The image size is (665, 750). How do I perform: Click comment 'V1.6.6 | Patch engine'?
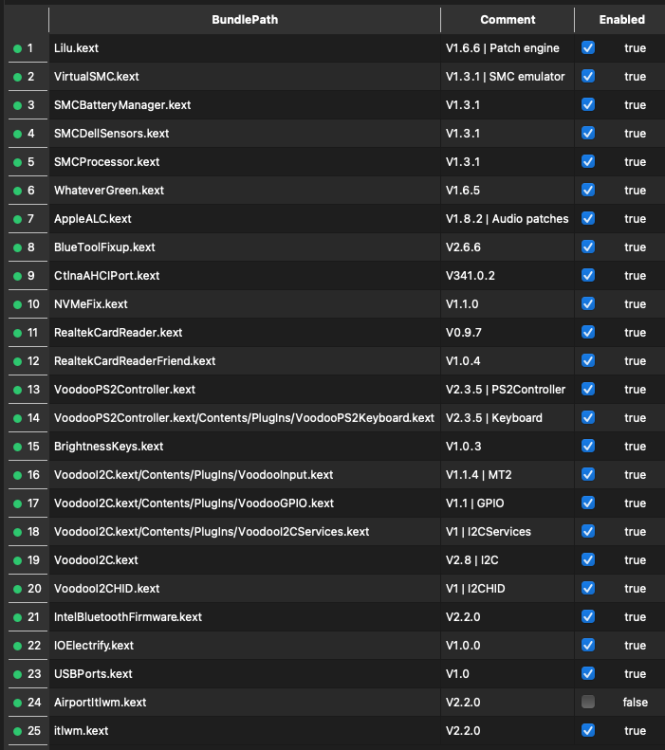click(502, 48)
